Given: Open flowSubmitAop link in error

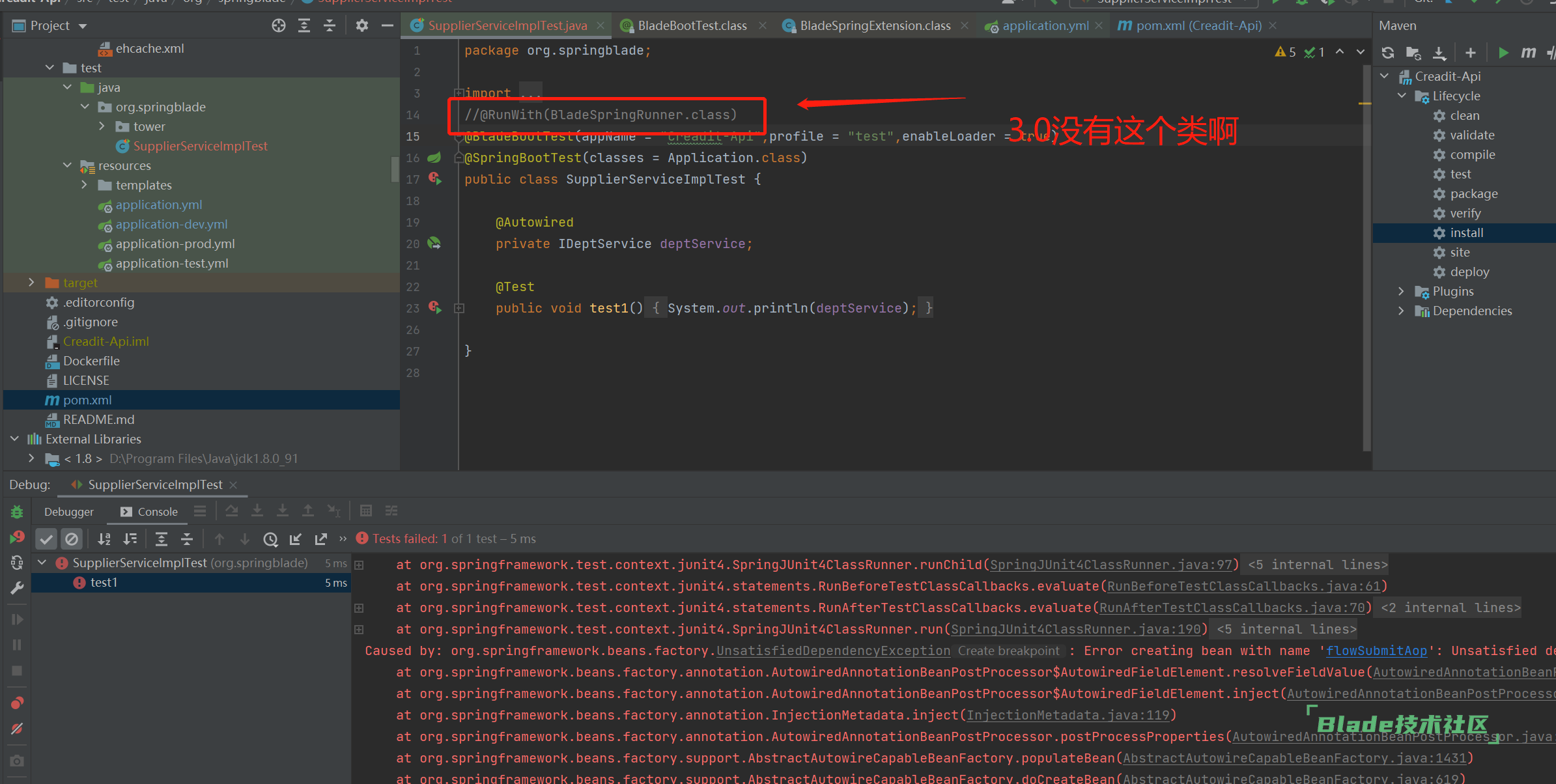Looking at the screenshot, I should pos(1376,651).
